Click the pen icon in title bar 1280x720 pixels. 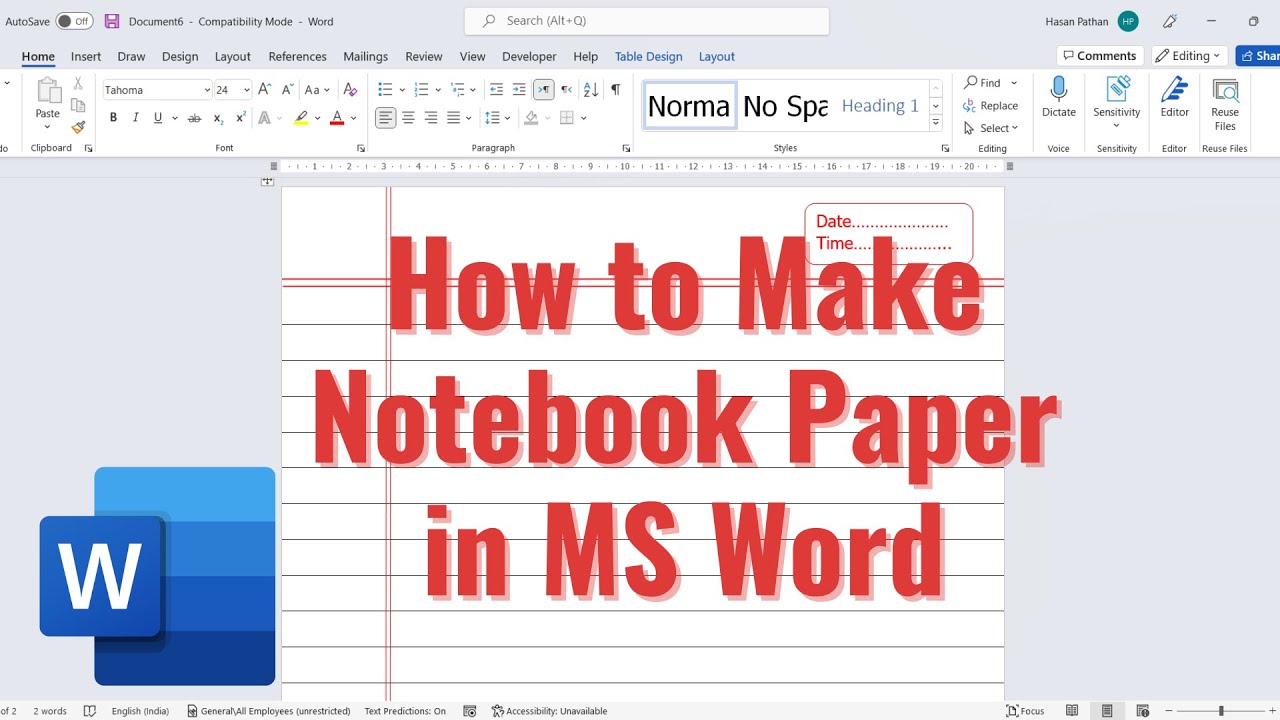[x=1170, y=21]
